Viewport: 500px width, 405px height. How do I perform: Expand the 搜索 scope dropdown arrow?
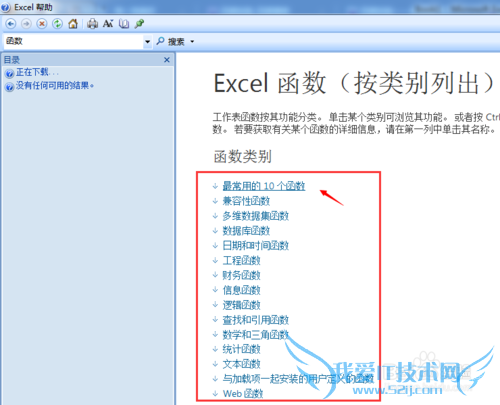[x=192, y=42]
